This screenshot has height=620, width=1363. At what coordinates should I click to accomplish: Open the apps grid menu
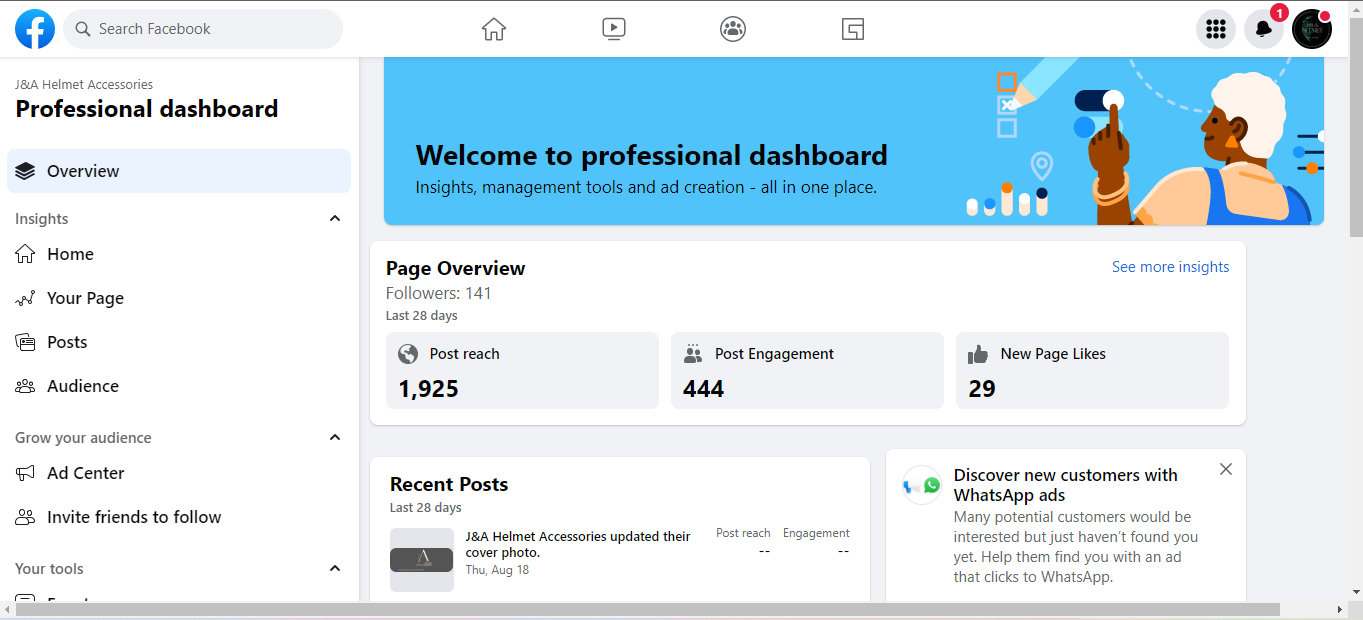pos(1216,29)
